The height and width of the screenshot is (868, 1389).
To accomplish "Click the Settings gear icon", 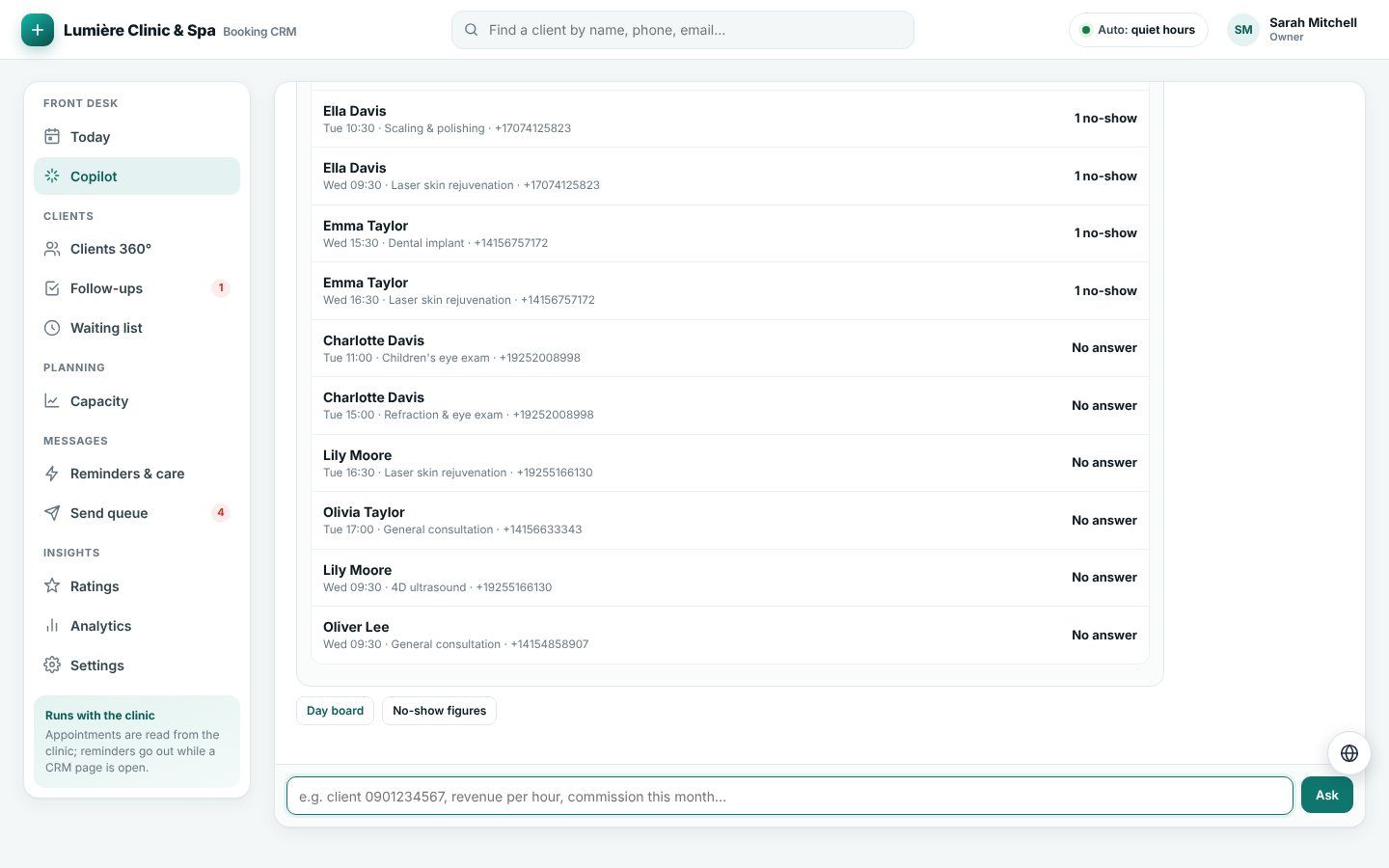I will tap(52, 665).
